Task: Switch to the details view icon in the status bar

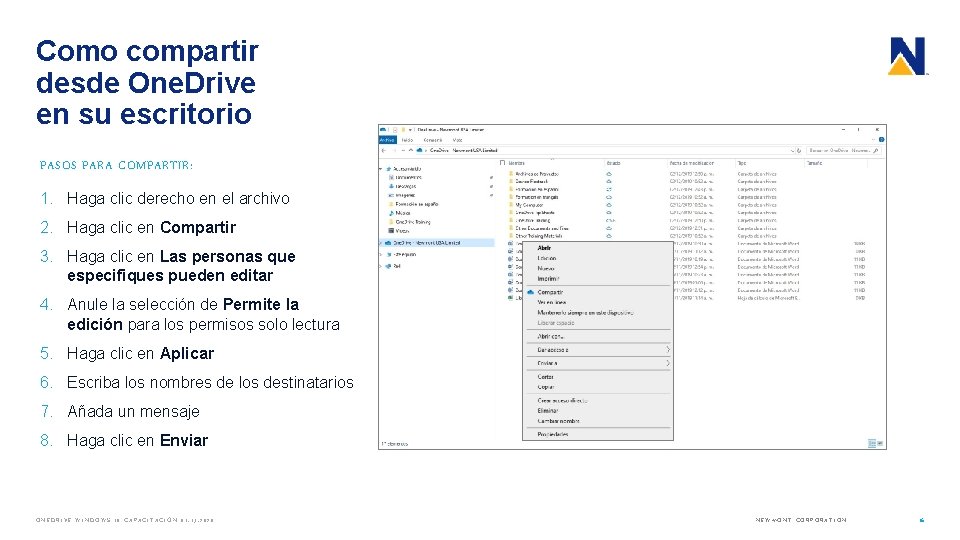Action: [872, 443]
